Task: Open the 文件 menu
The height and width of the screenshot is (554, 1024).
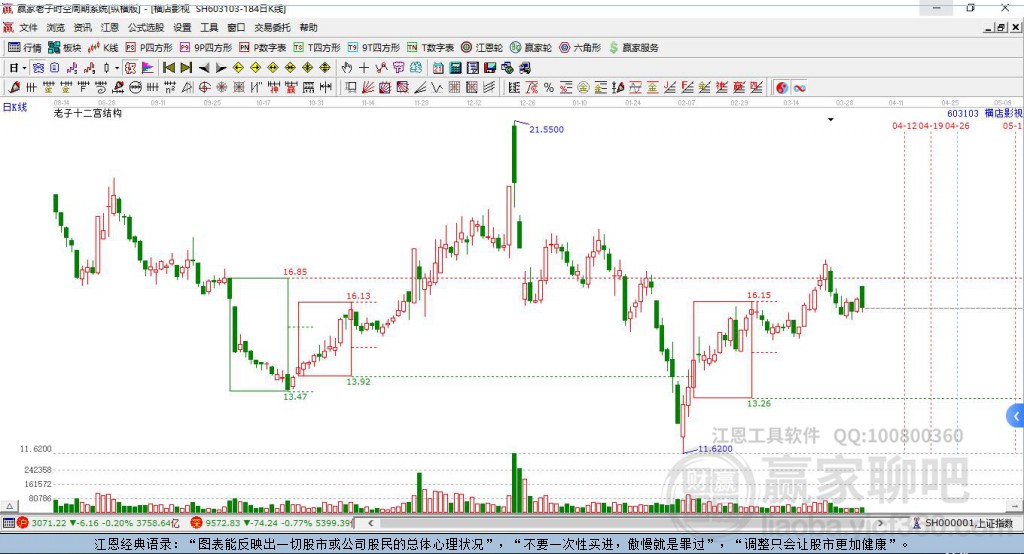Action: coord(29,27)
